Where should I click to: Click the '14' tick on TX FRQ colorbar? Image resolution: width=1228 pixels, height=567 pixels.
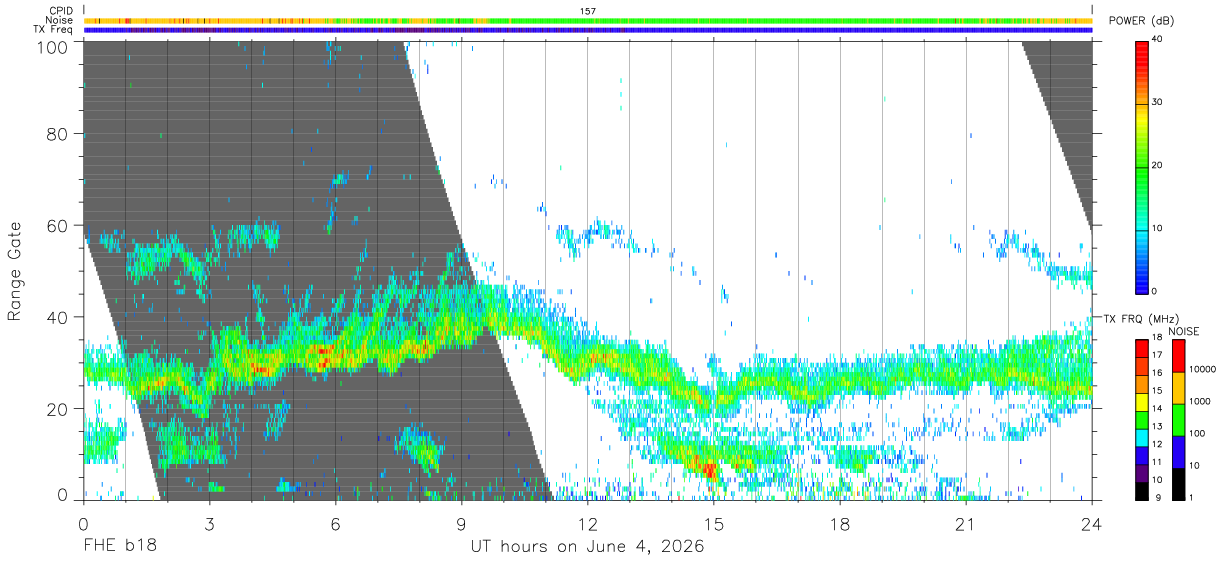[1156, 409]
